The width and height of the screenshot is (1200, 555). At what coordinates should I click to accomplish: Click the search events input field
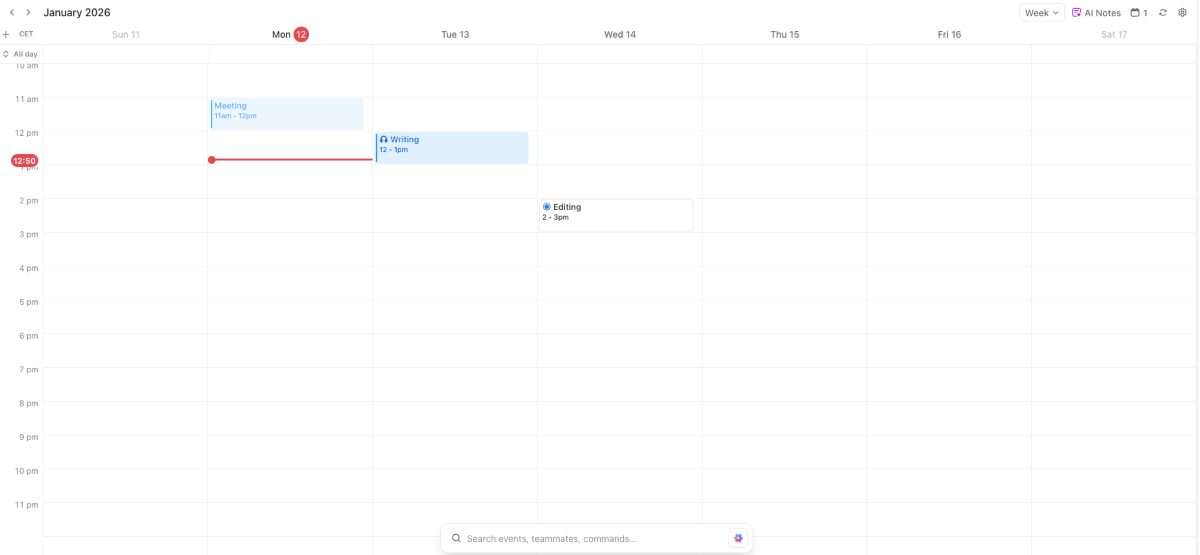596,538
